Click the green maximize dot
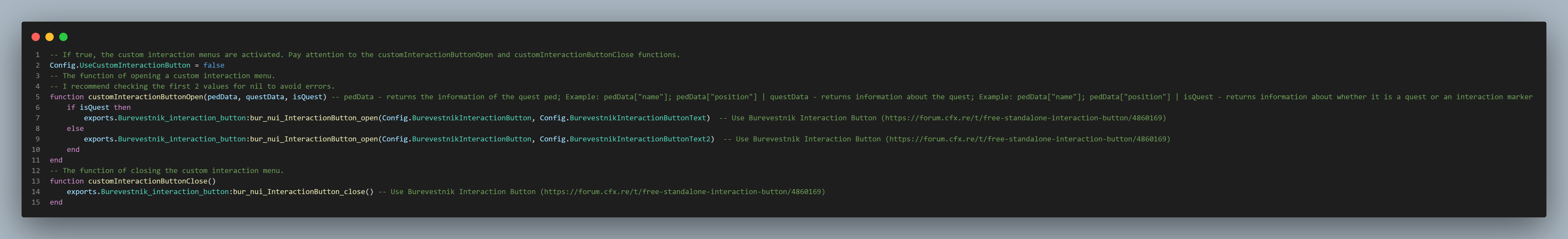Viewport: 1568px width, 239px height. pos(63,37)
